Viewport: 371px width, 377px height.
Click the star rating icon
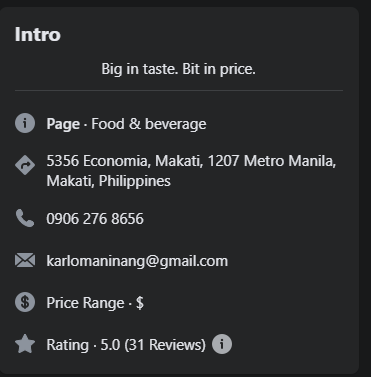[25, 344]
